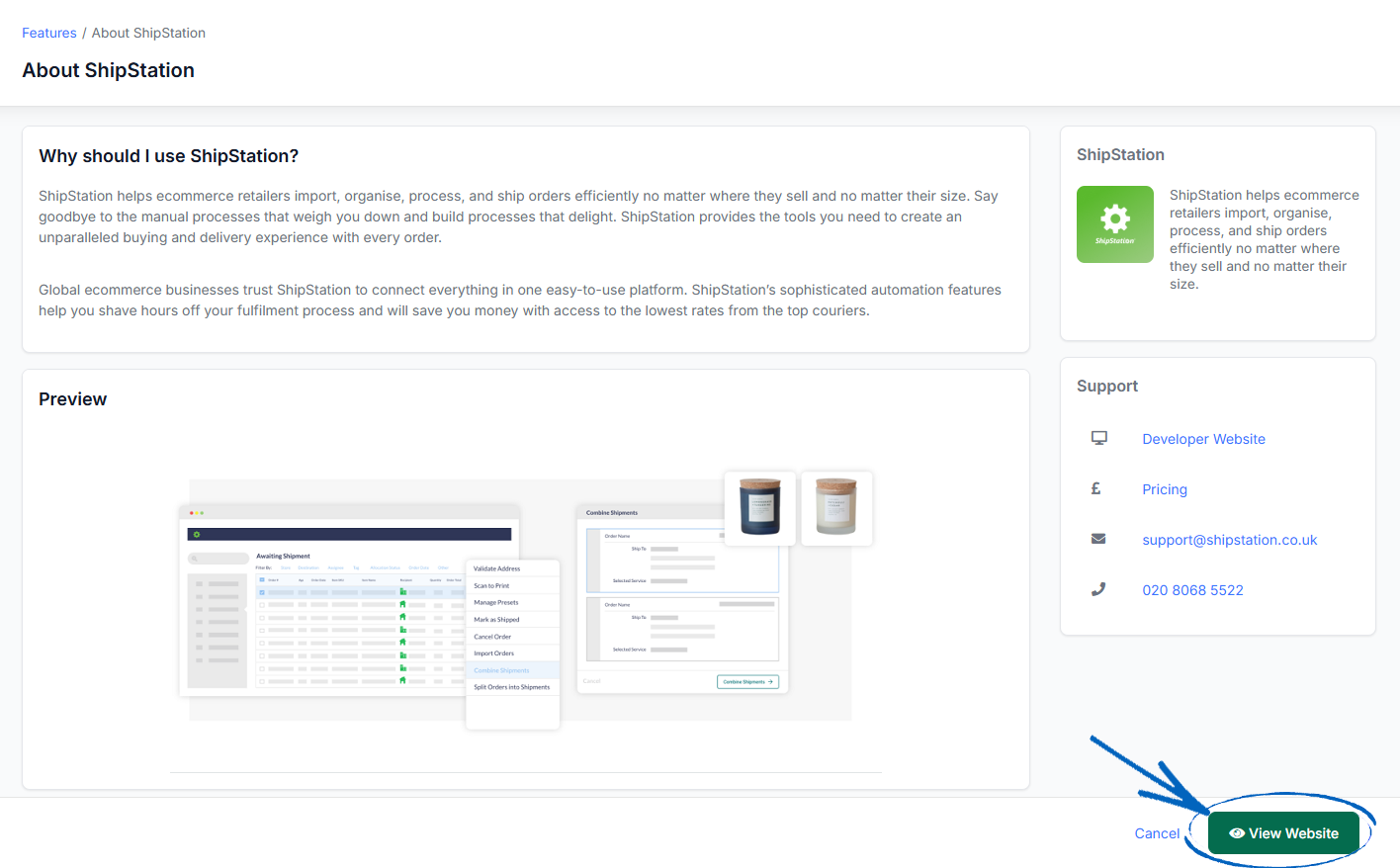1400x868 pixels.
Task: Click the envelope icon beside support email
Action: click(x=1098, y=539)
